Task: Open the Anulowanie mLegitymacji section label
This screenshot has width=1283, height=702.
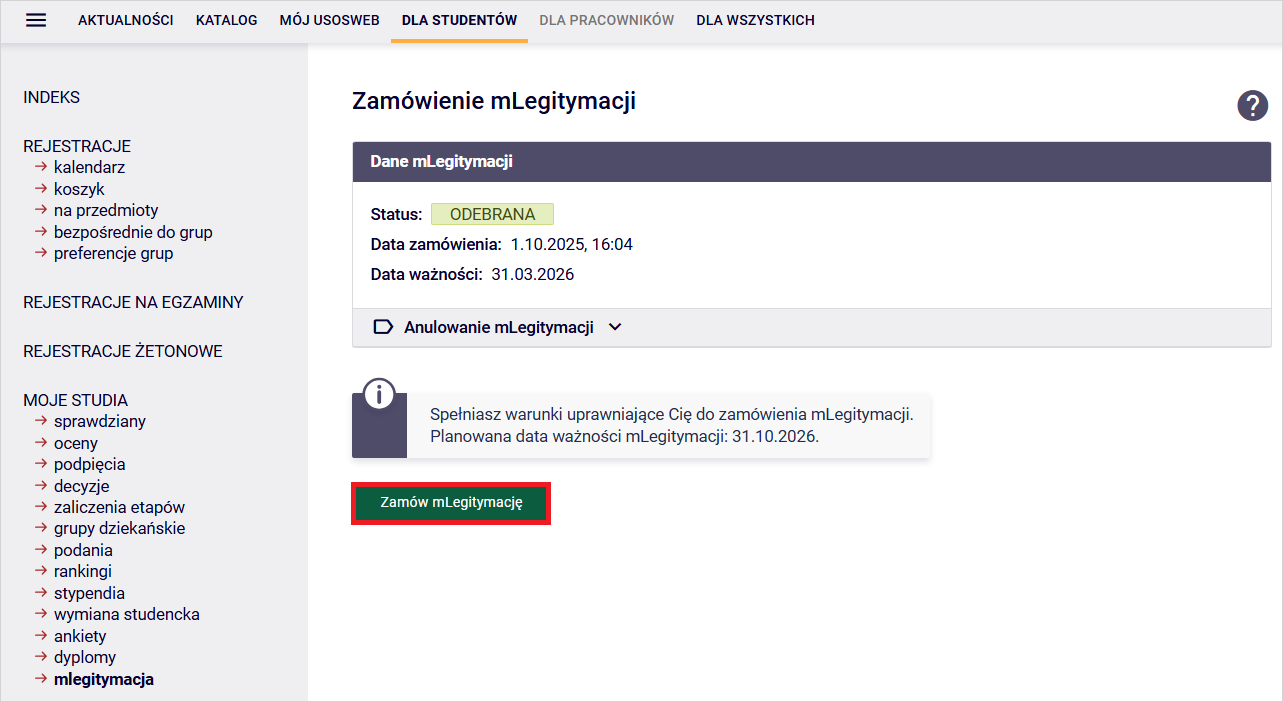Action: click(498, 327)
